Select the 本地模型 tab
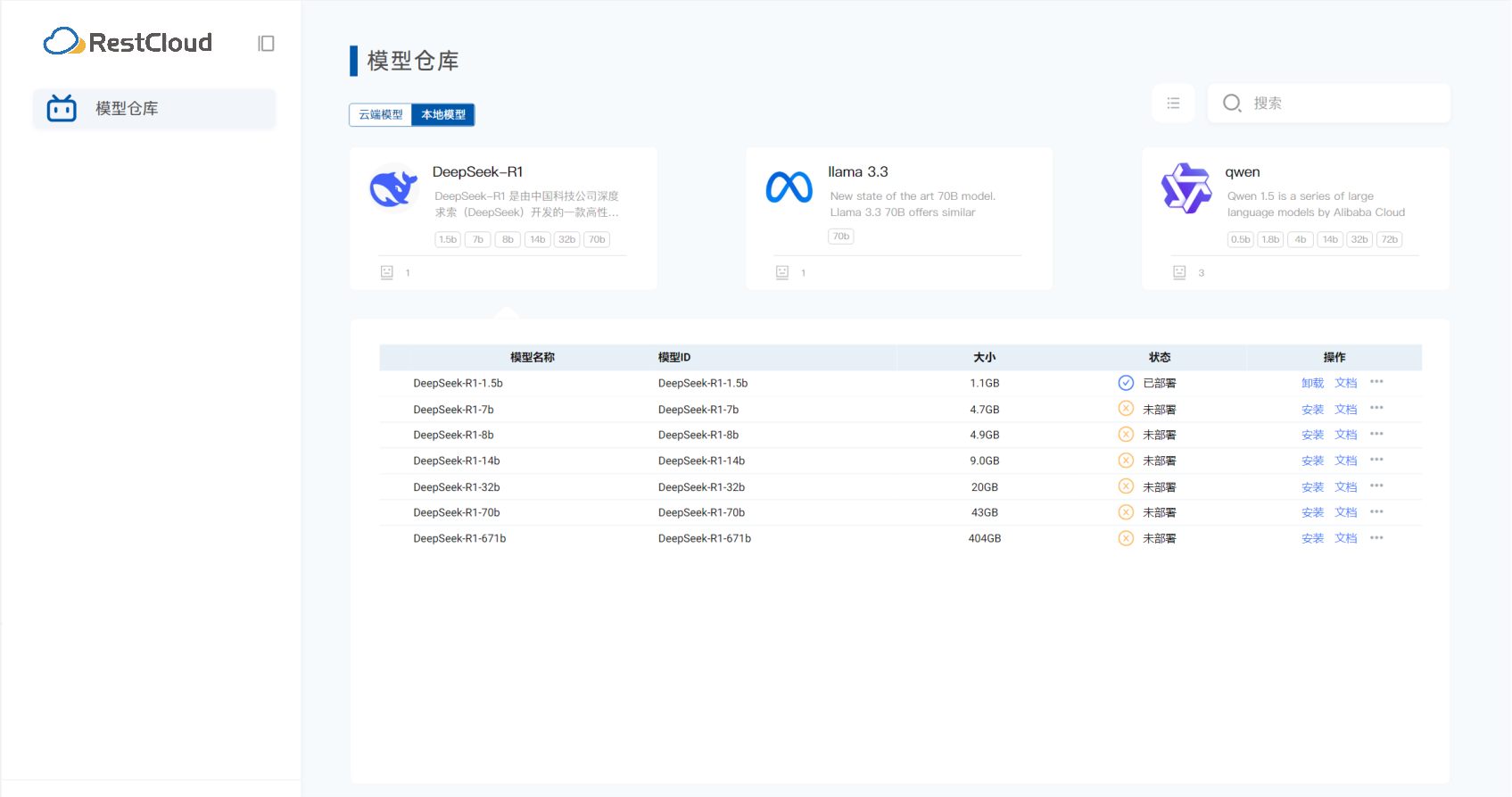This screenshot has height=797, width=1512. click(443, 115)
